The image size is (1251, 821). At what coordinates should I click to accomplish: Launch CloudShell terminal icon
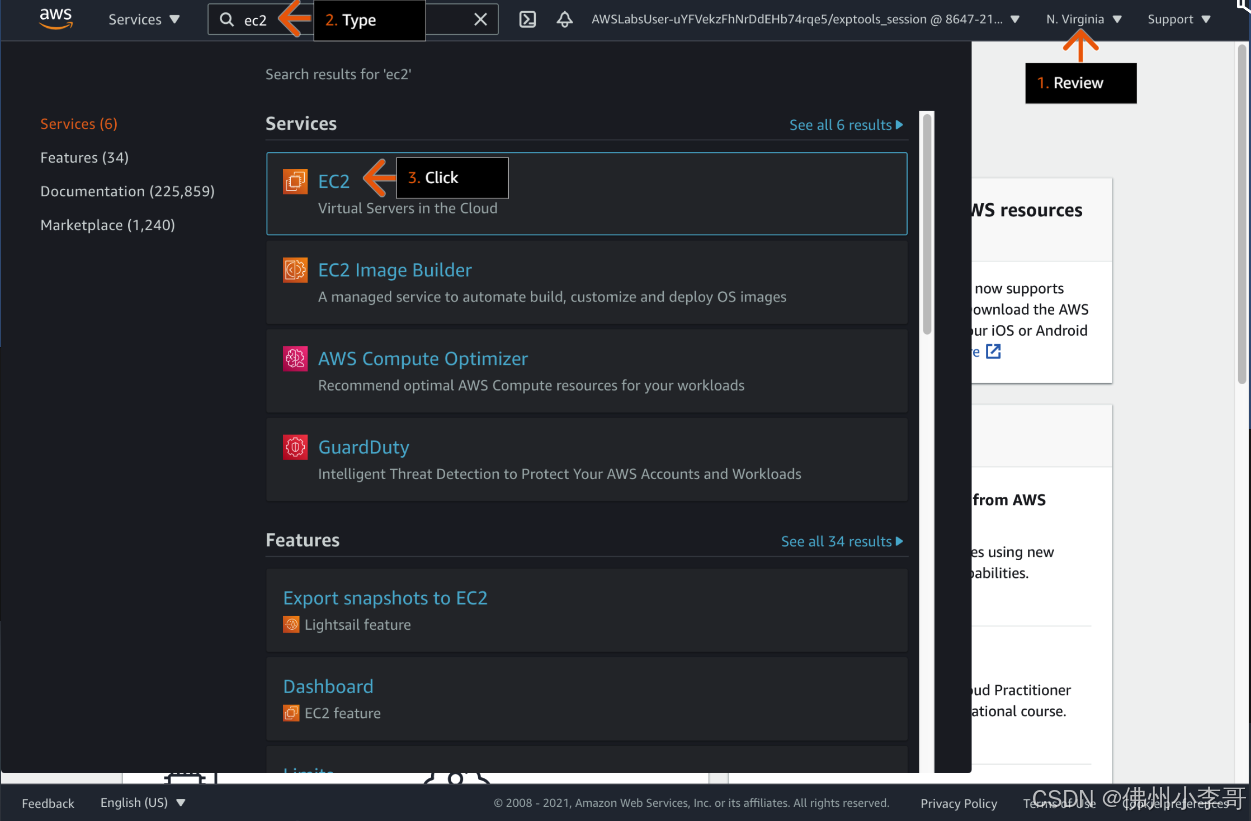click(528, 19)
